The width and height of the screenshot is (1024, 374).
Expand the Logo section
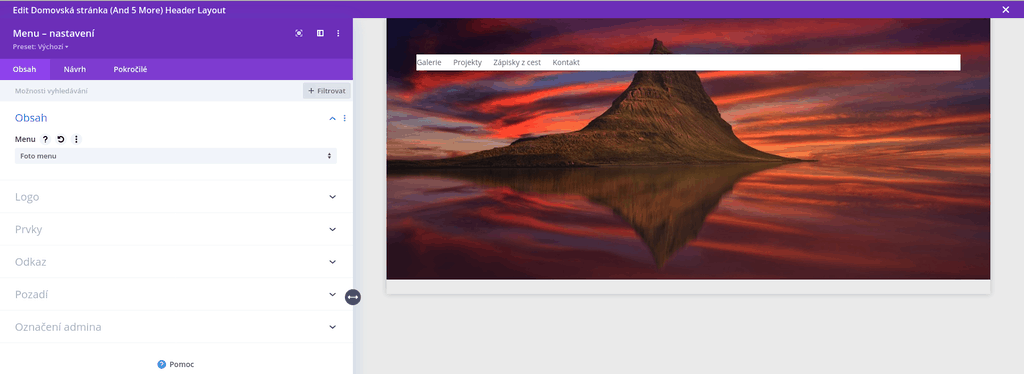[176, 196]
